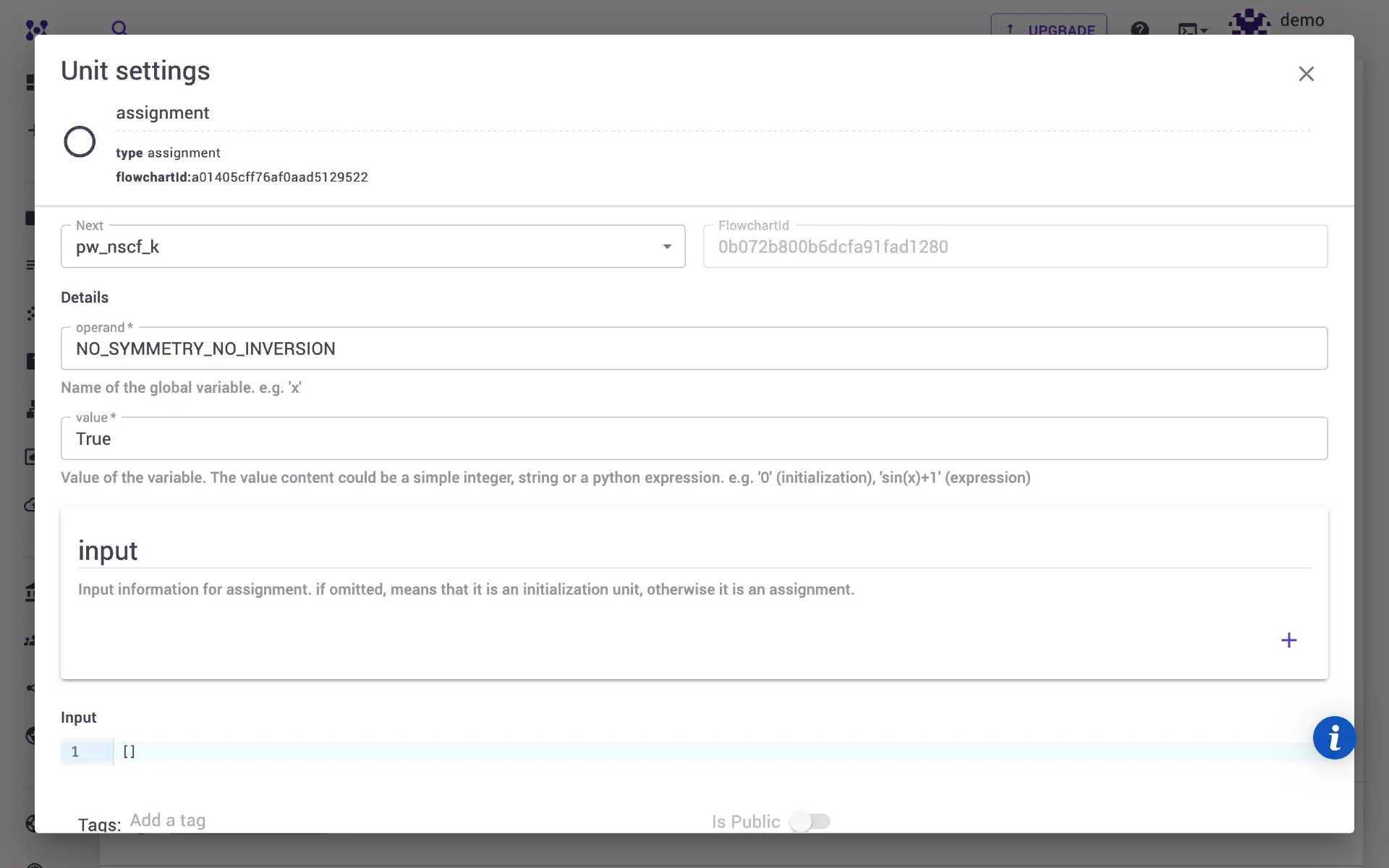Click the demo account avatar icon
Screen dimensions: 1389x868
coord(1249,22)
